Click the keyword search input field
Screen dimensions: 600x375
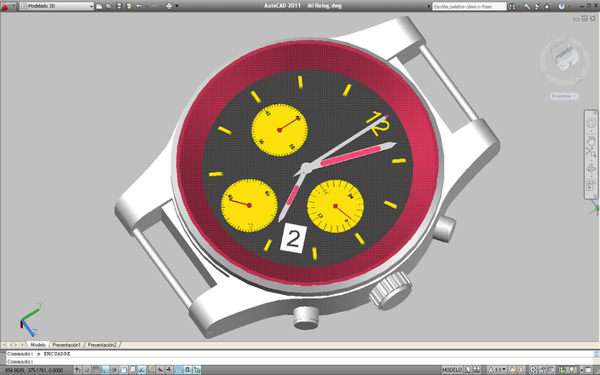click(469, 7)
